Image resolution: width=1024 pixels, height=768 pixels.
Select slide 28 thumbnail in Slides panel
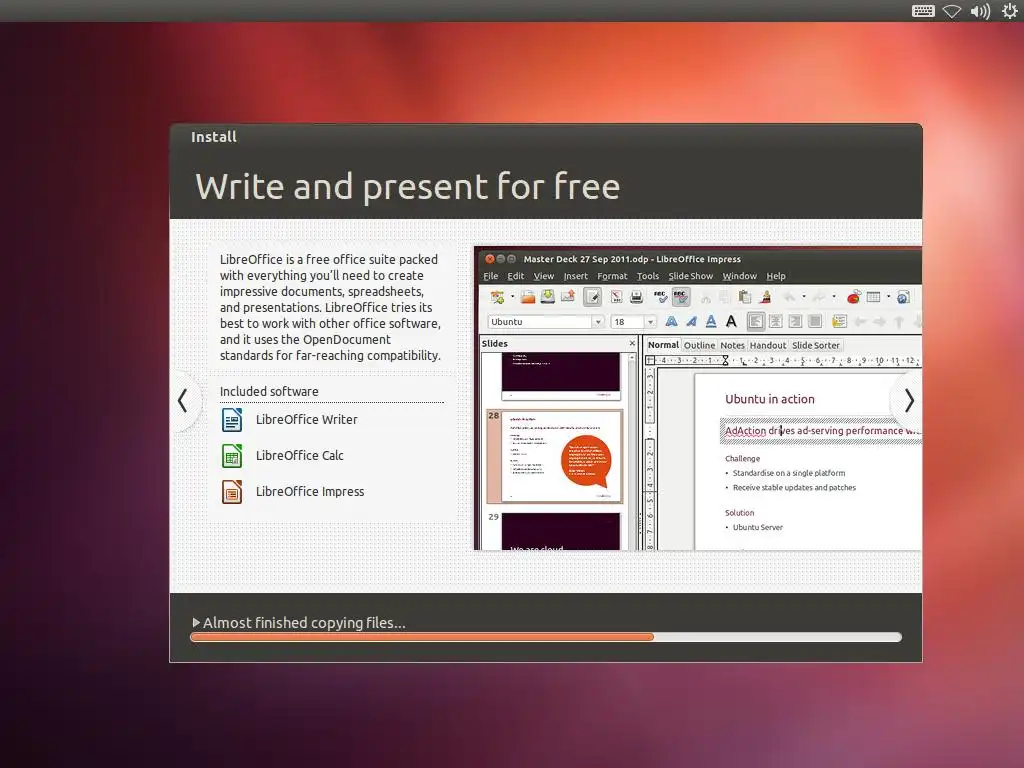click(x=555, y=456)
